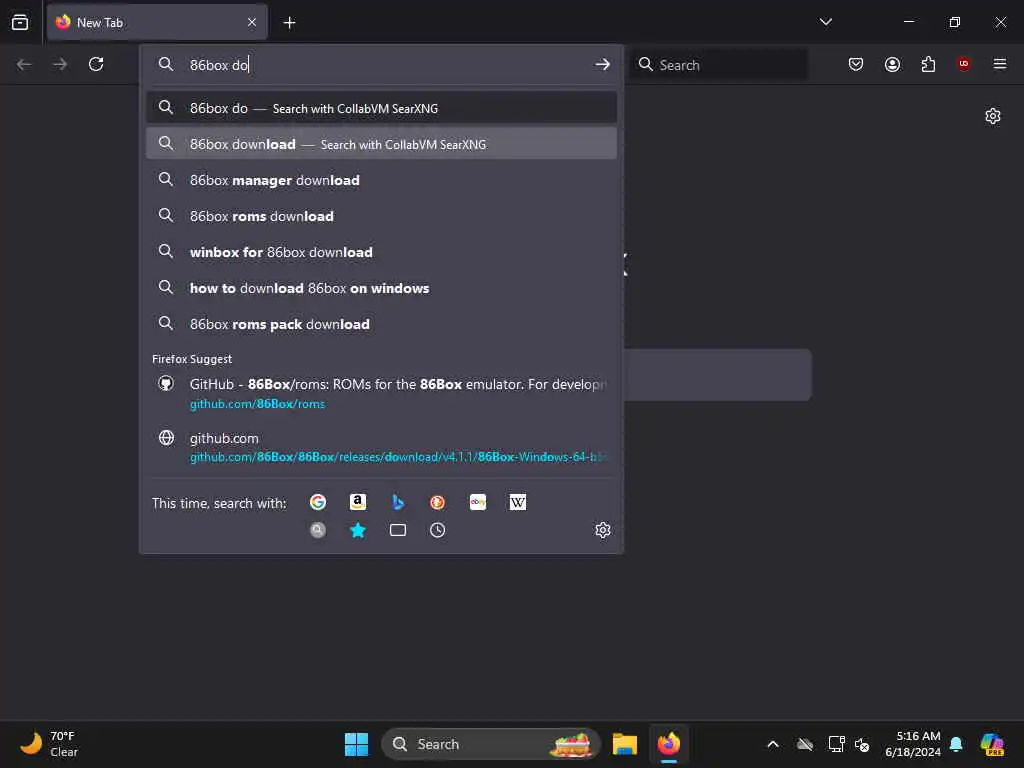Click the Go arrow in address bar
The height and width of the screenshot is (768, 1024).
[x=602, y=65]
